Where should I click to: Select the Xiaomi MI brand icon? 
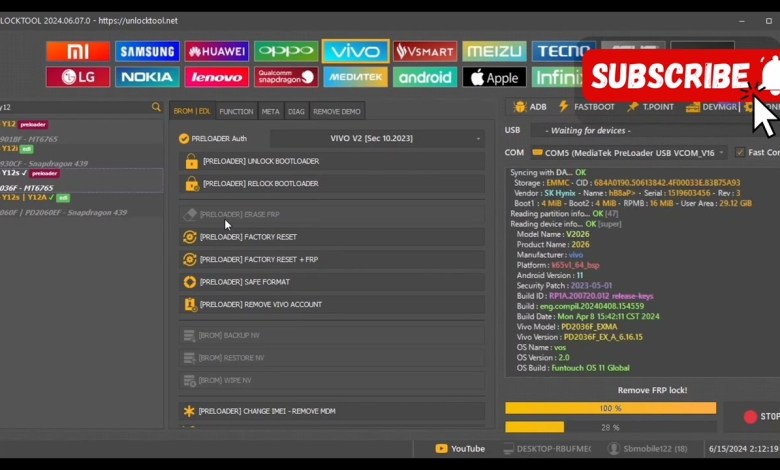[78, 51]
